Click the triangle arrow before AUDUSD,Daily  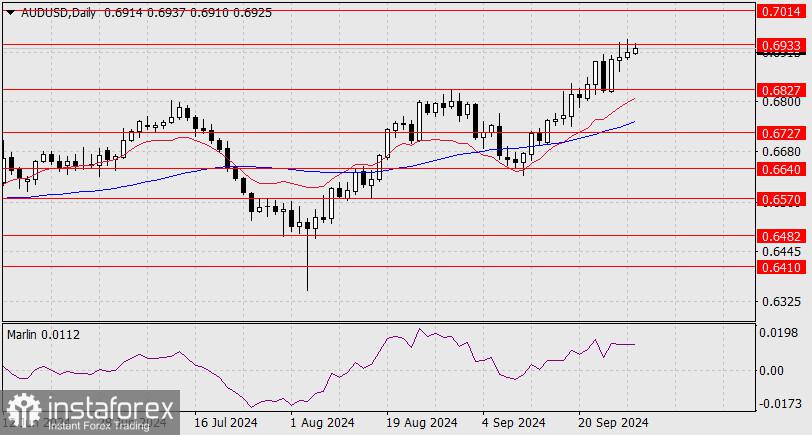pos(11,13)
